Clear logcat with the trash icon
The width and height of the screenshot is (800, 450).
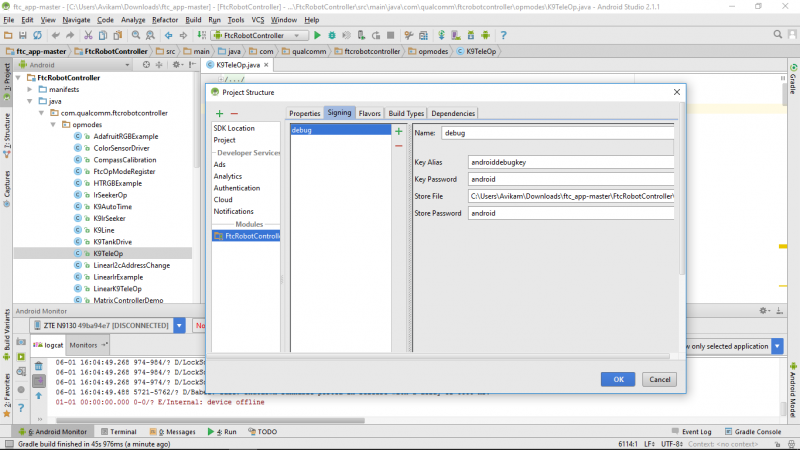pyautogui.click(x=39, y=366)
